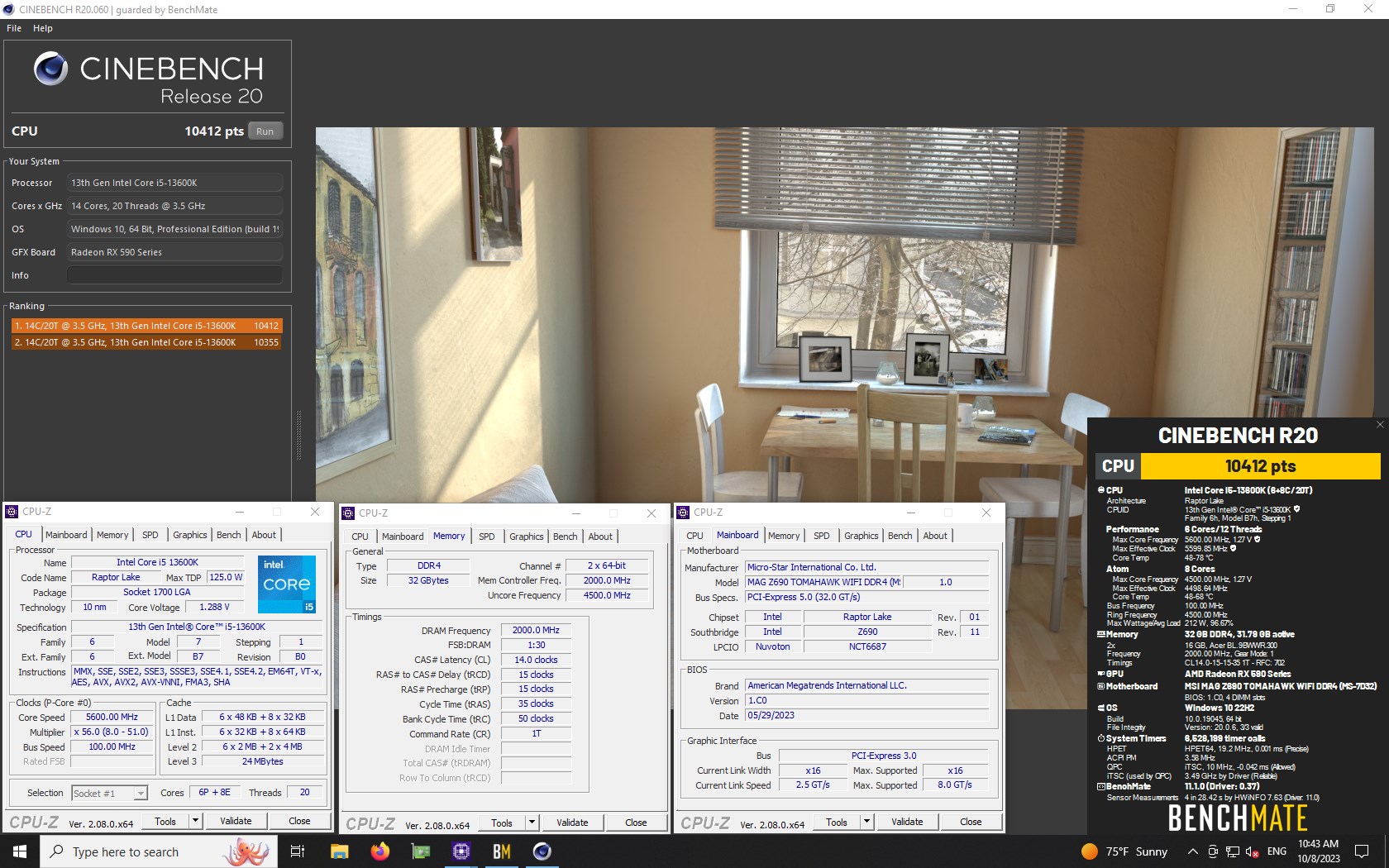Click the BENCHMATE logo in overlay
The image size is (1389, 868).
pos(1238,818)
